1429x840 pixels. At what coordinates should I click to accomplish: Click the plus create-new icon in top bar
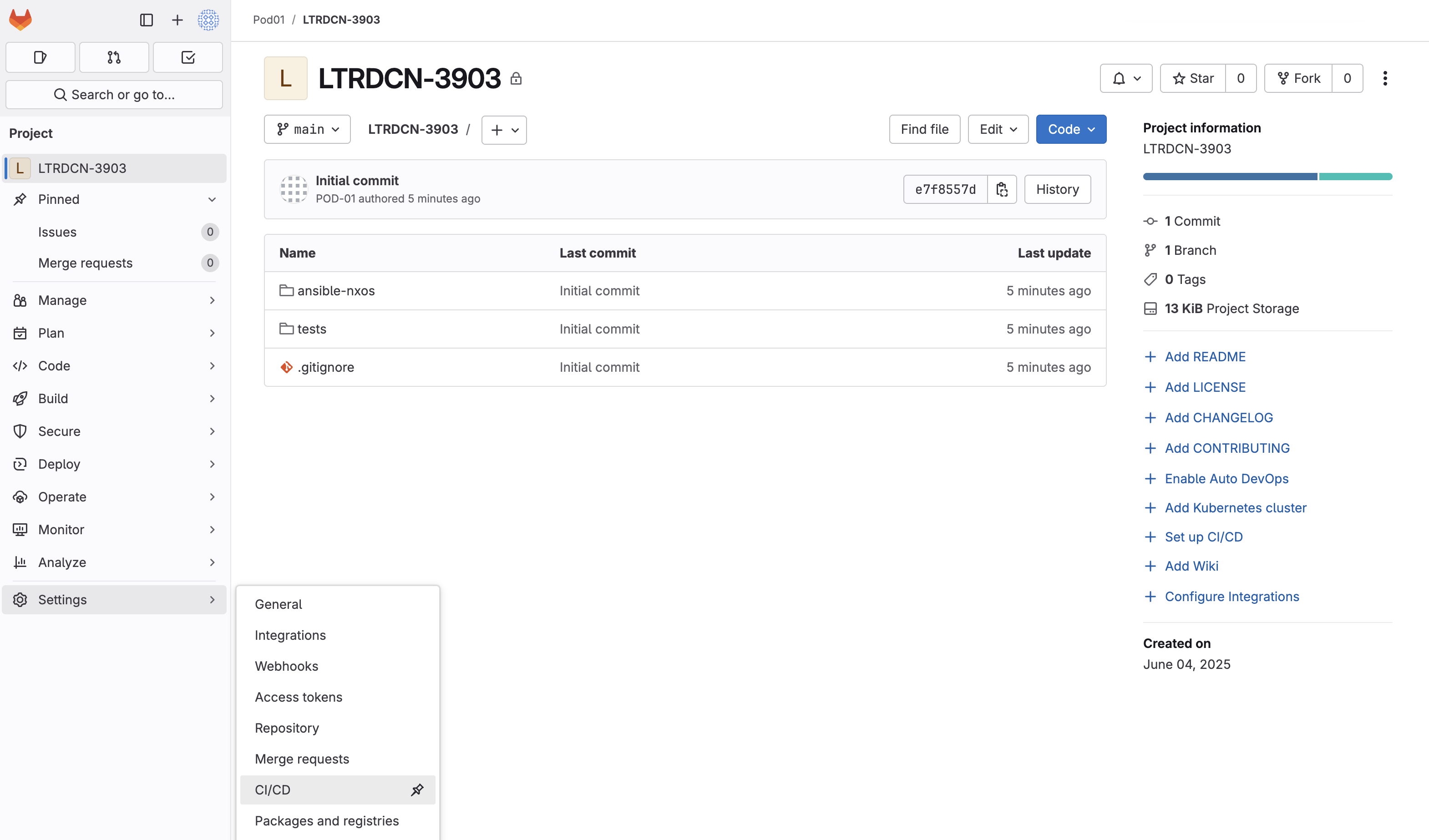[x=177, y=20]
